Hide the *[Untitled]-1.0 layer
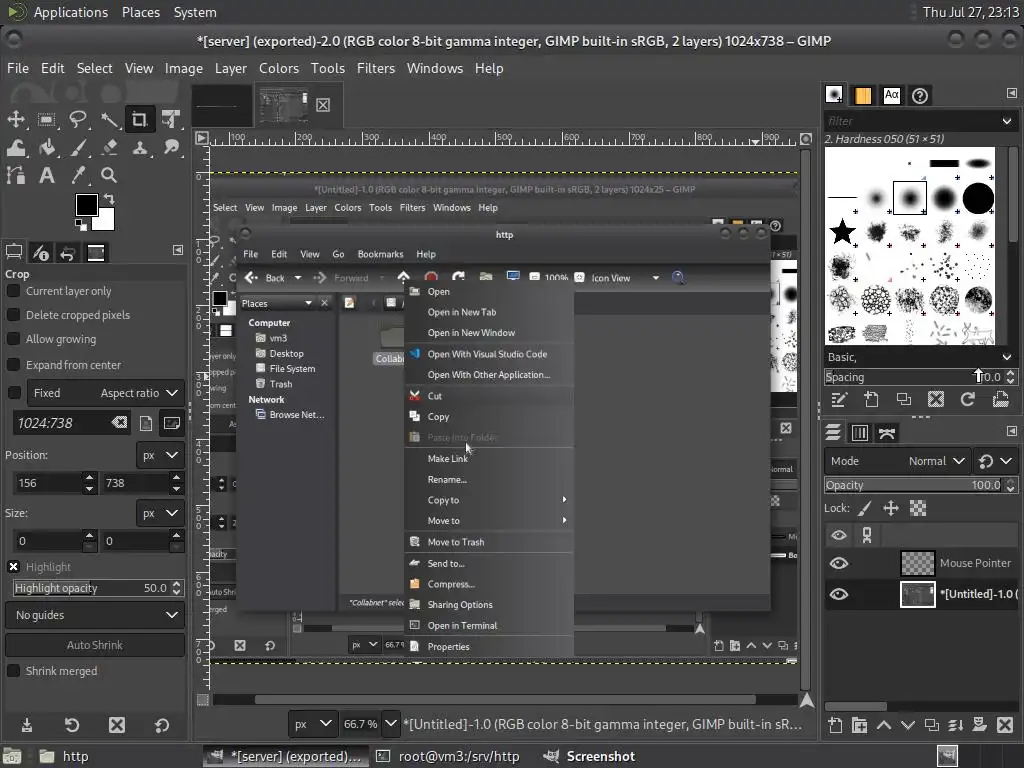Image resolution: width=1024 pixels, height=768 pixels. [839, 594]
